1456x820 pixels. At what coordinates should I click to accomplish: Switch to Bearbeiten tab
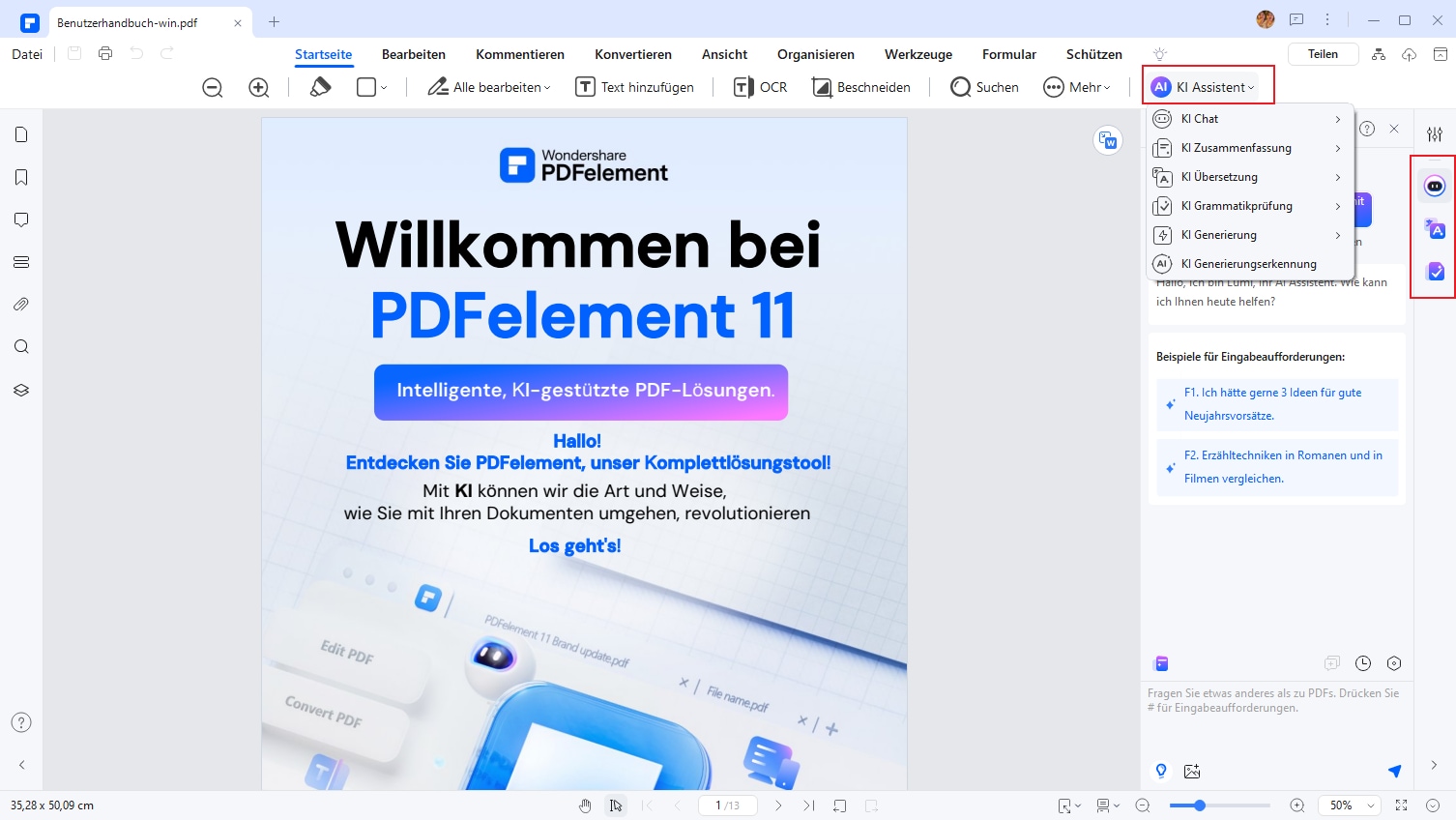tap(414, 54)
